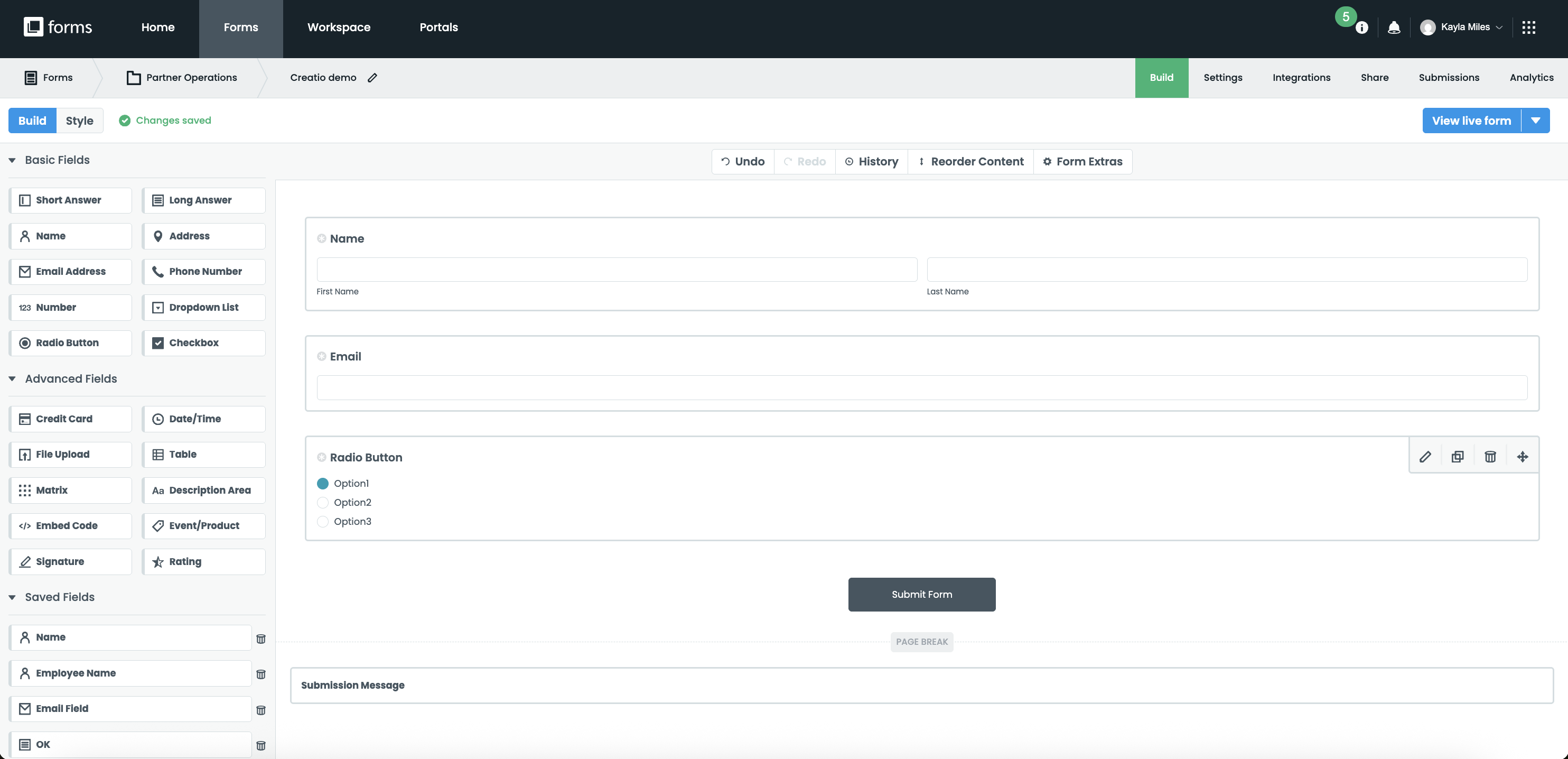This screenshot has width=1568, height=759.
Task: Add a Rating field
Action: click(204, 562)
